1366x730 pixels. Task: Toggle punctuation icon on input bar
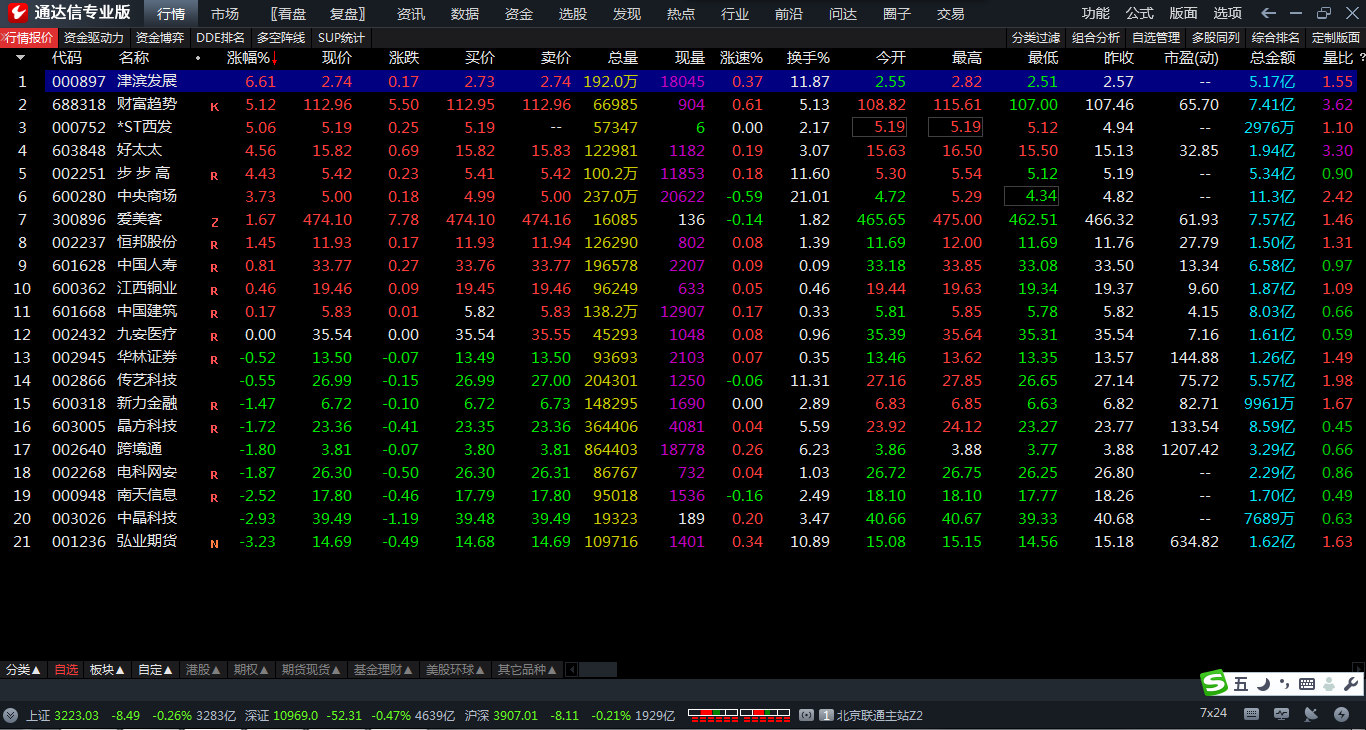click(1284, 685)
